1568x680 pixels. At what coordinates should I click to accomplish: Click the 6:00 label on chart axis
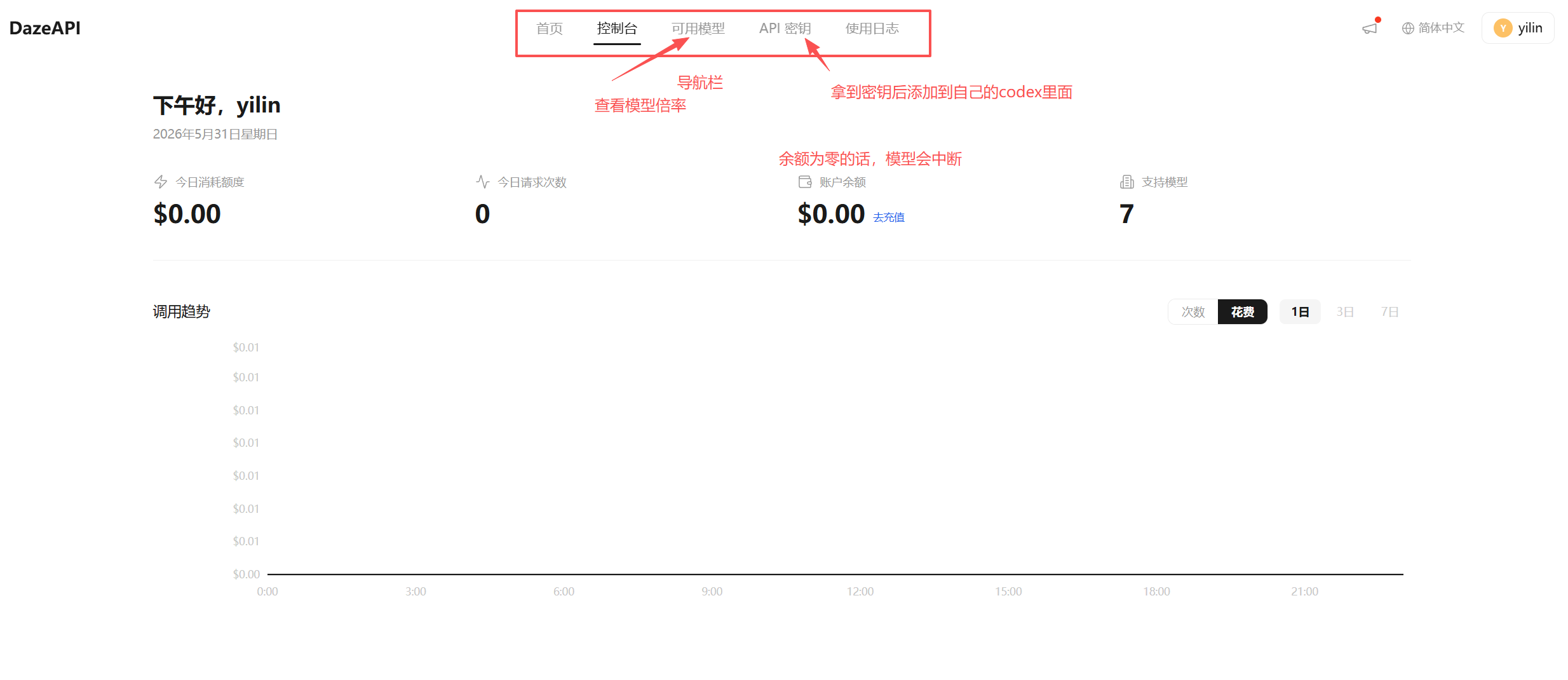[x=564, y=592]
